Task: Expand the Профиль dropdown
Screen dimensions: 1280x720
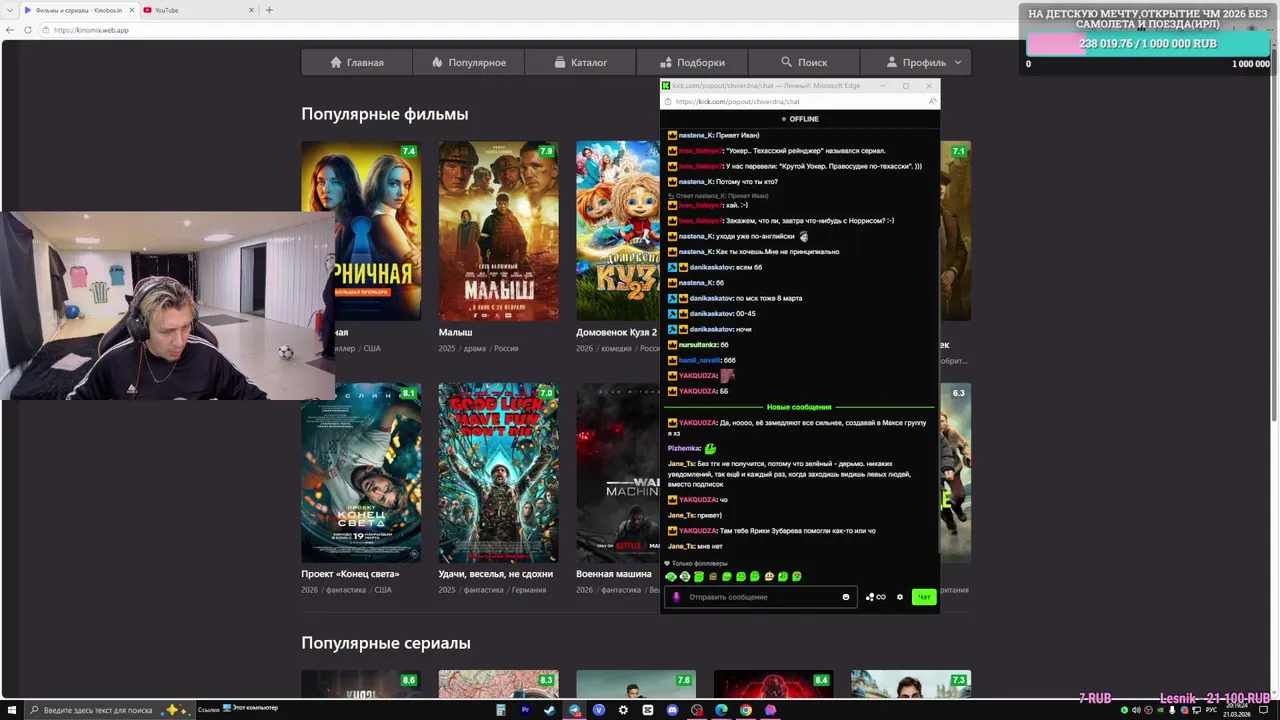Action: (915, 62)
